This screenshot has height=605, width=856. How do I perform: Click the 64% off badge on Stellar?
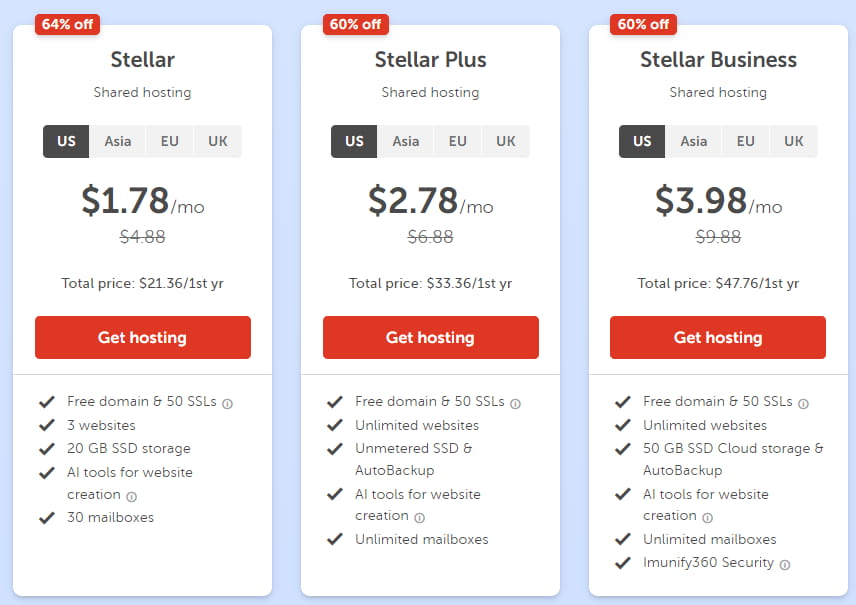67,24
